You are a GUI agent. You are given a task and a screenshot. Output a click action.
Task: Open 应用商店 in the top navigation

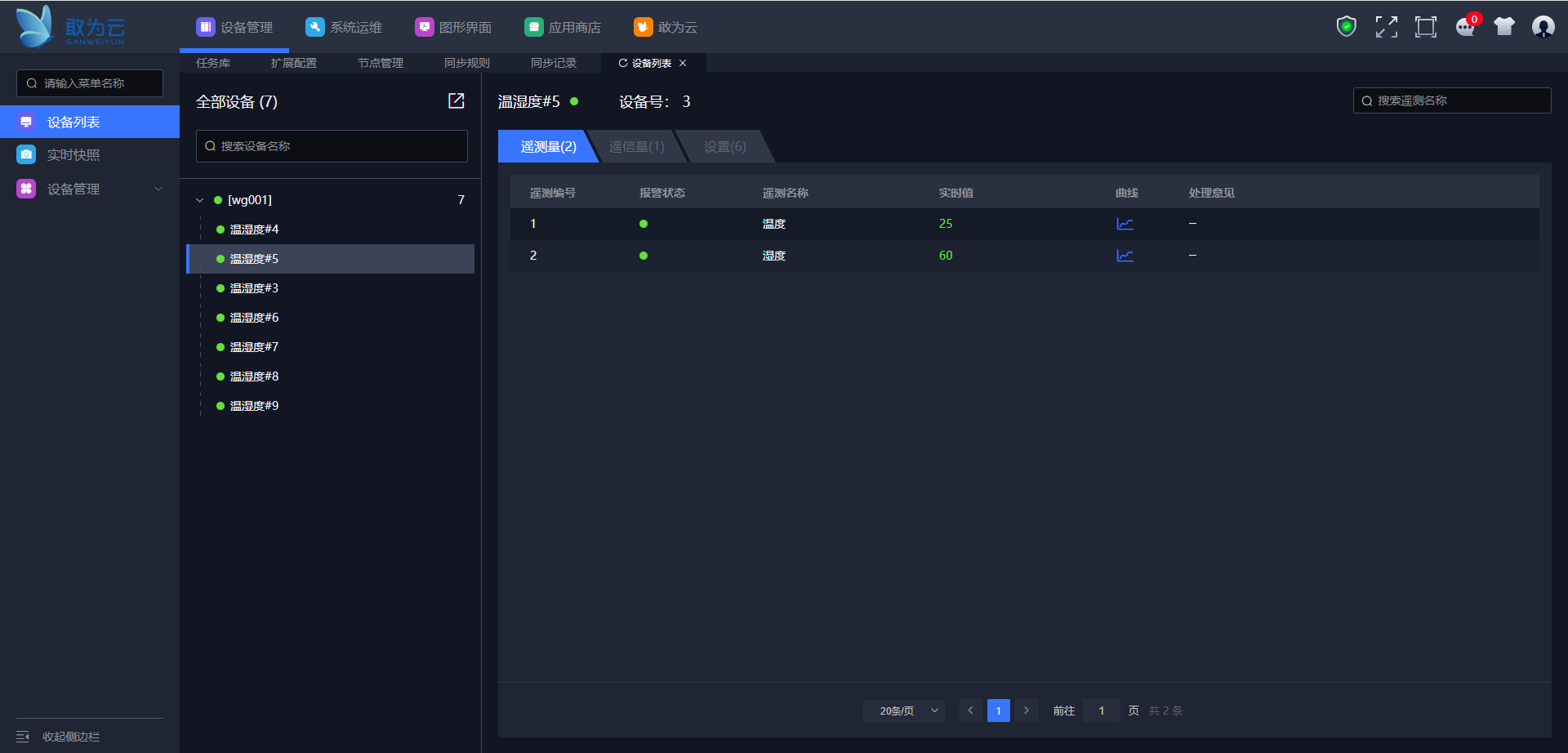563,27
